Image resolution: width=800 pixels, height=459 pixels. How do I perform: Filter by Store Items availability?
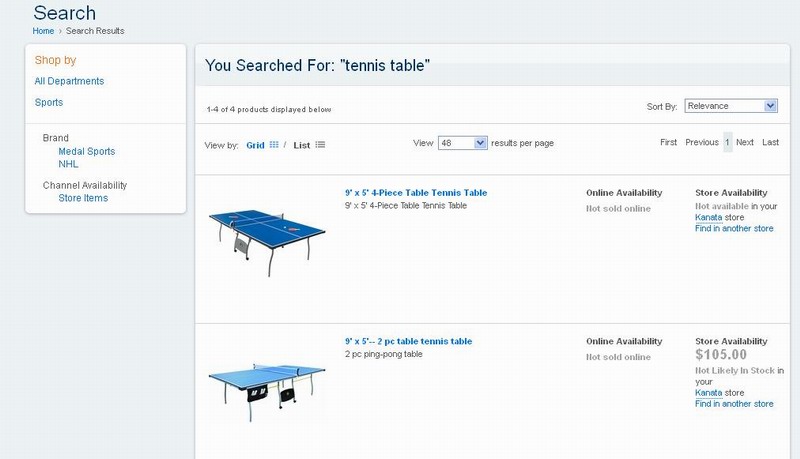[83, 198]
